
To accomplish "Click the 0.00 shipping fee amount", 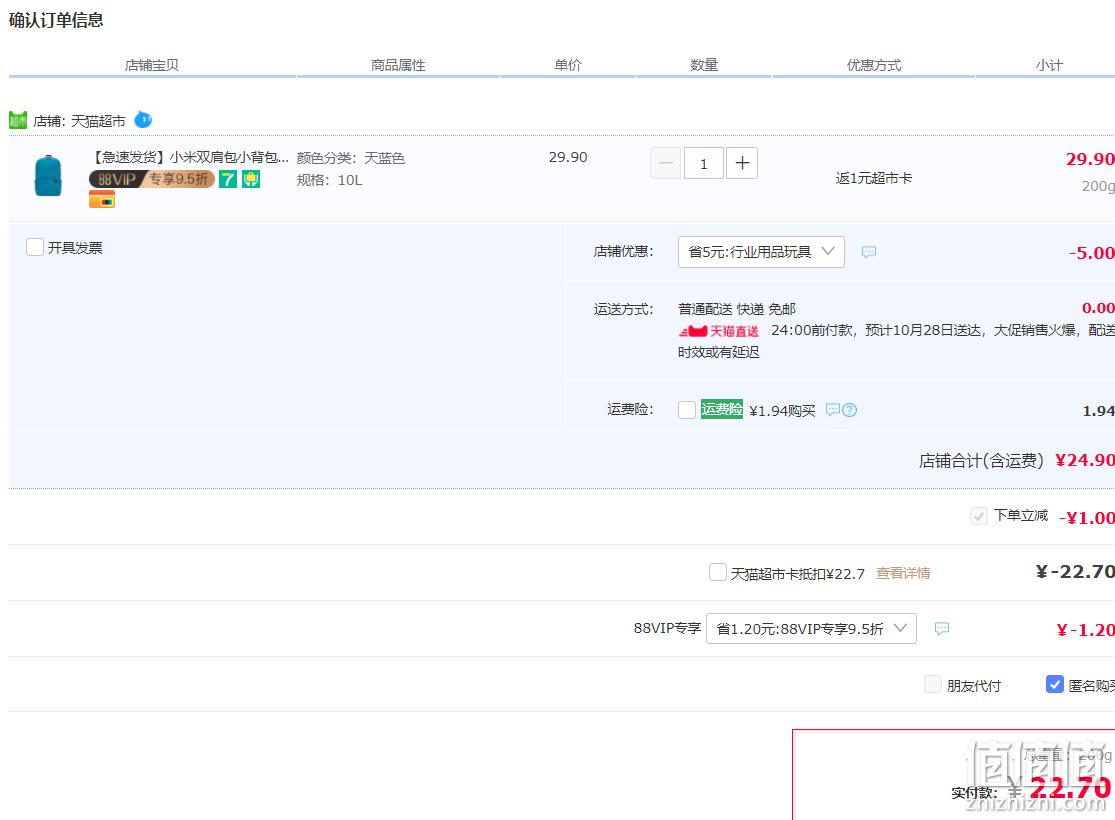I will [x=1099, y=308].
